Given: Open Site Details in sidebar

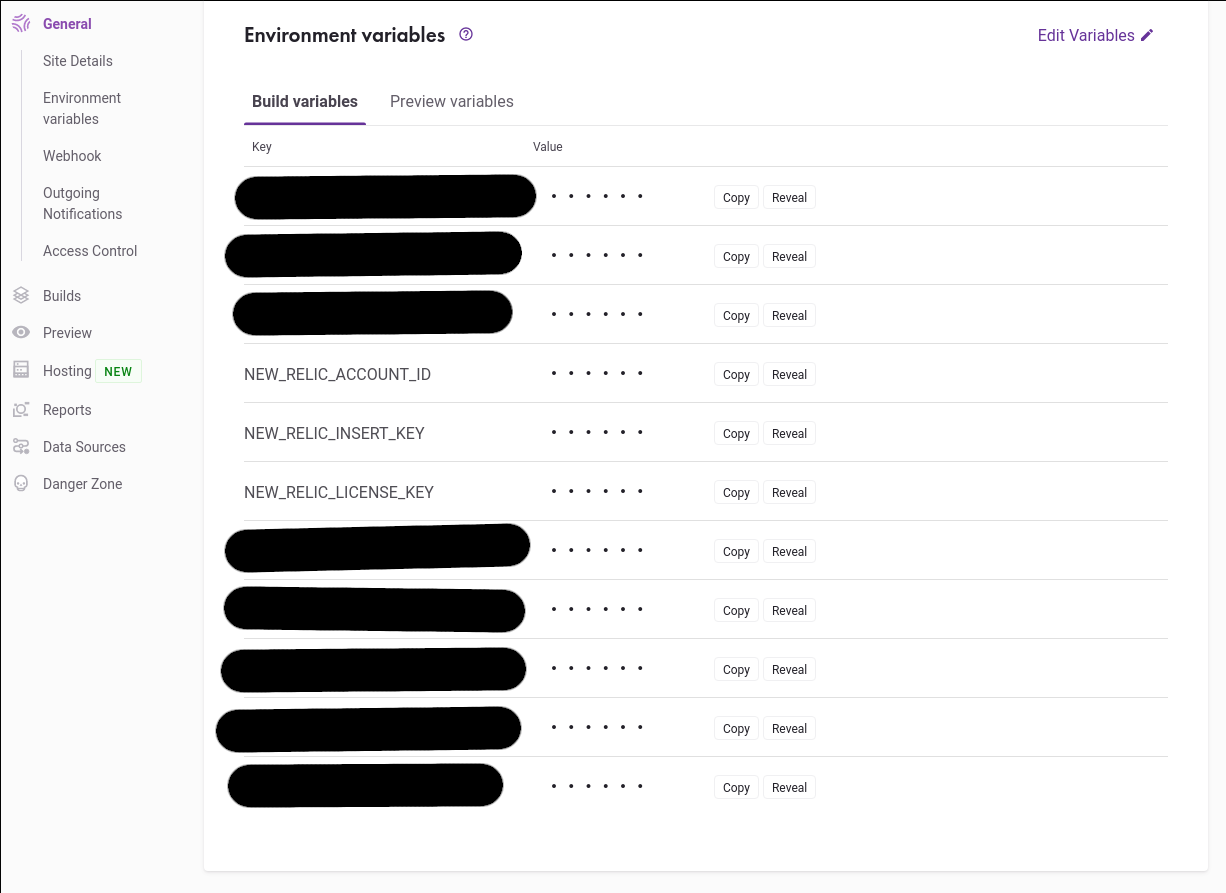Looking at the screenshot, I should point(78,61).
